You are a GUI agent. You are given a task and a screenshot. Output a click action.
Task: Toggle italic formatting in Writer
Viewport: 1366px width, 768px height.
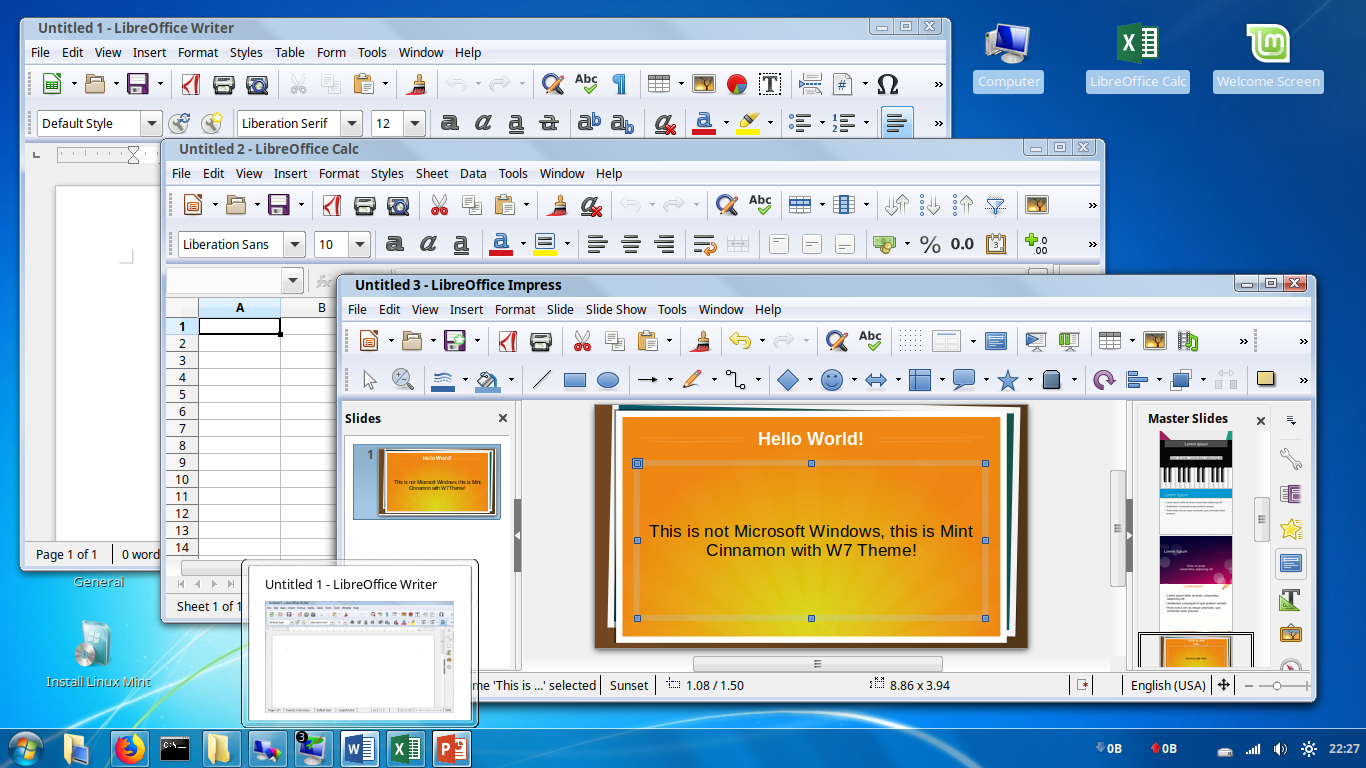coord(483,123)
